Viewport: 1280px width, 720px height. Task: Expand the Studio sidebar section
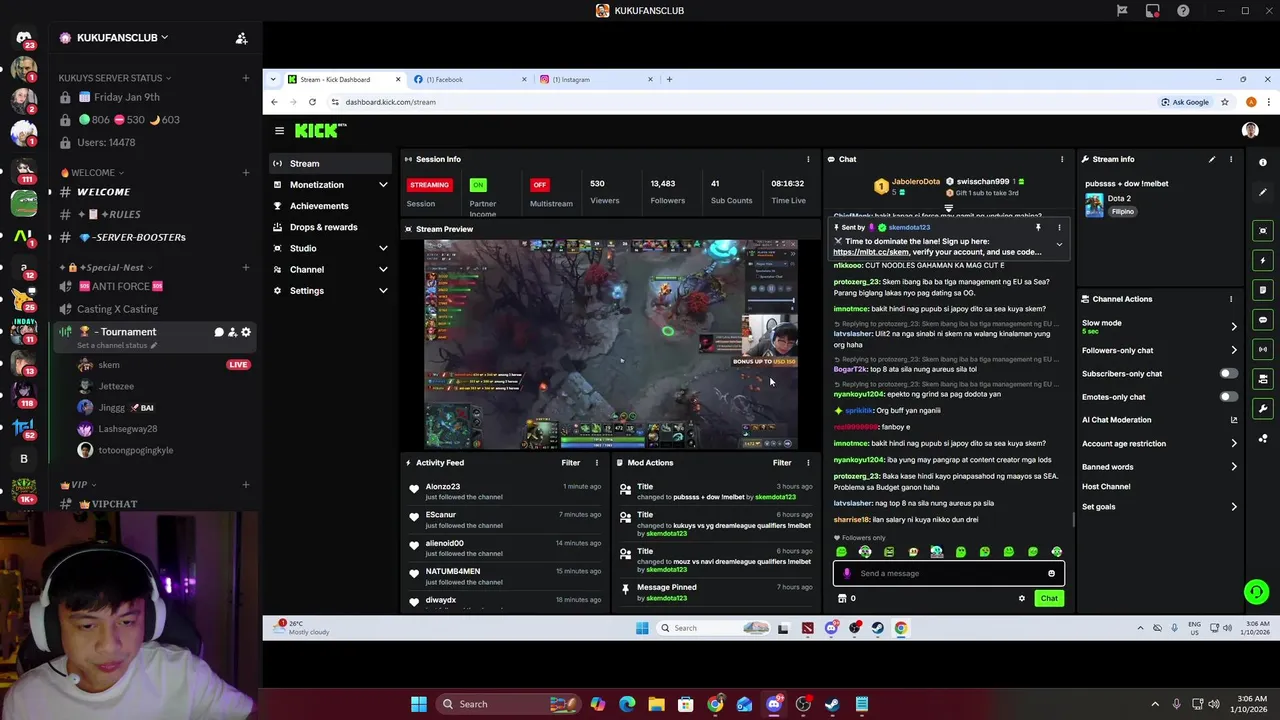coord(383,248)
